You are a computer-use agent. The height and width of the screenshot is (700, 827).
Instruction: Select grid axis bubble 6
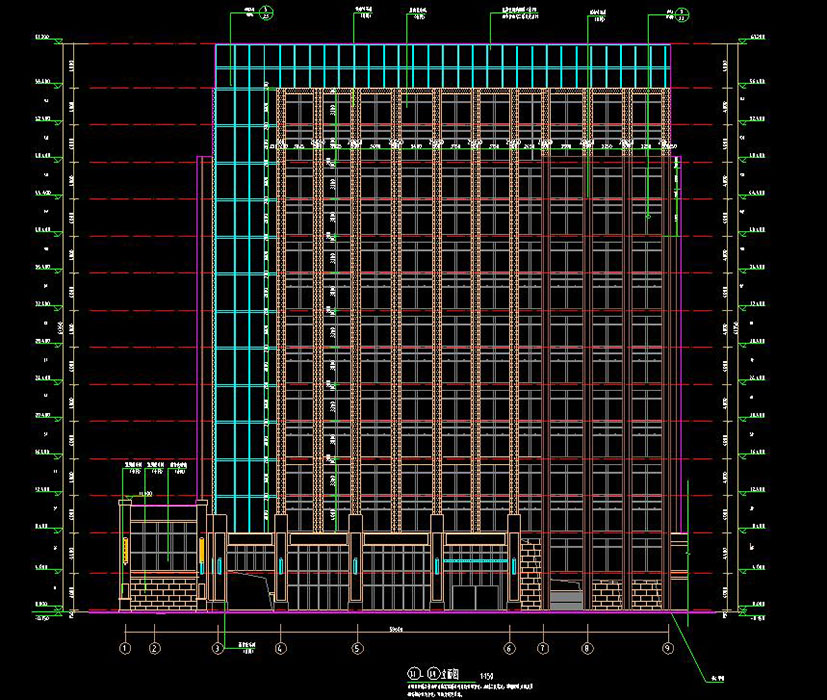click(509, 648)
